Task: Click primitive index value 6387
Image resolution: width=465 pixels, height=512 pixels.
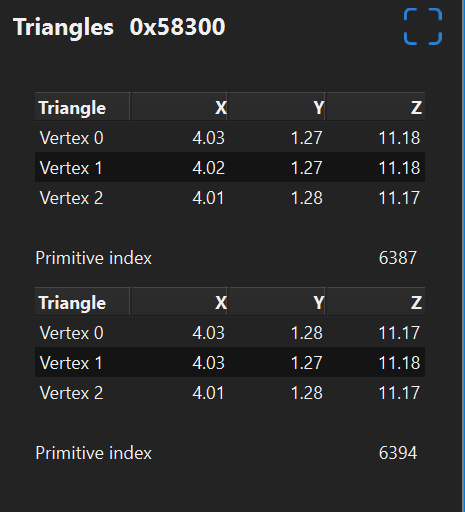Action: [x=398, y=258]
